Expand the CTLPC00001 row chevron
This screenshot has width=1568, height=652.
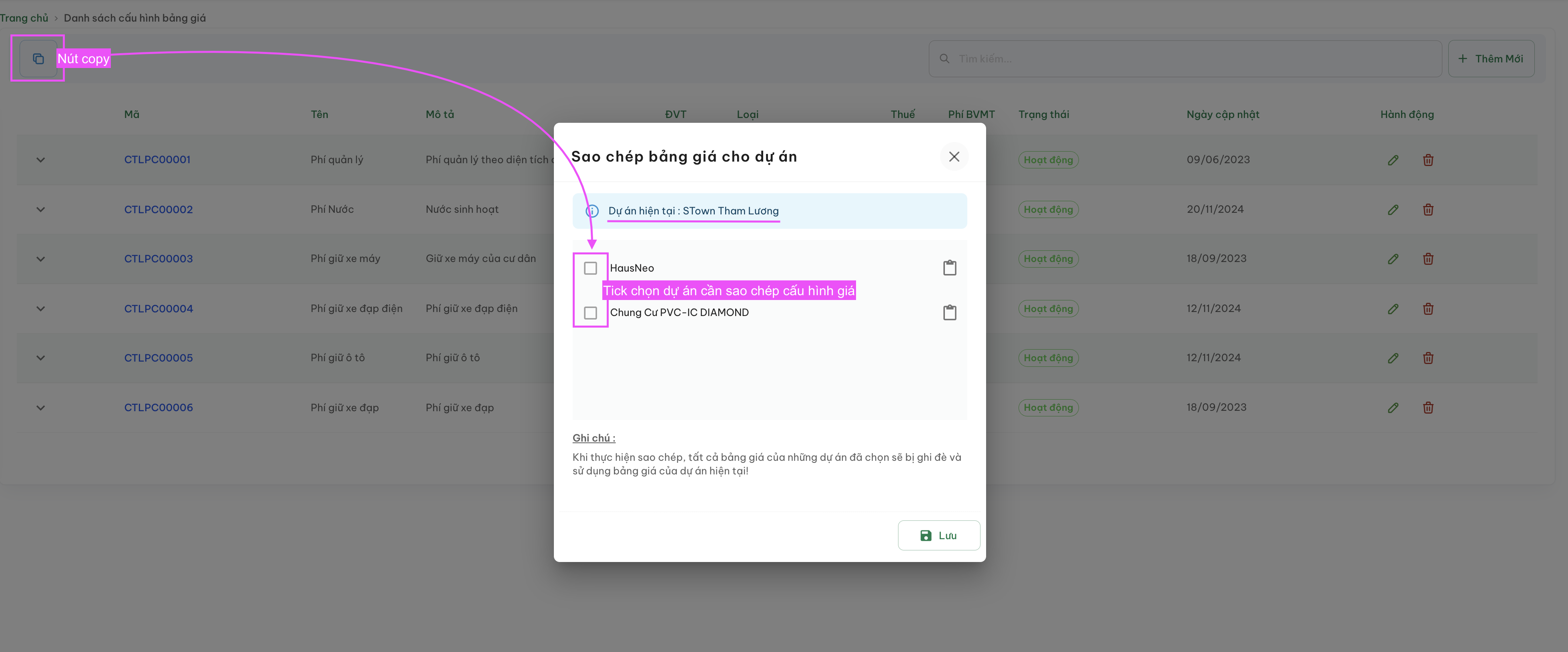click(41, 160)
